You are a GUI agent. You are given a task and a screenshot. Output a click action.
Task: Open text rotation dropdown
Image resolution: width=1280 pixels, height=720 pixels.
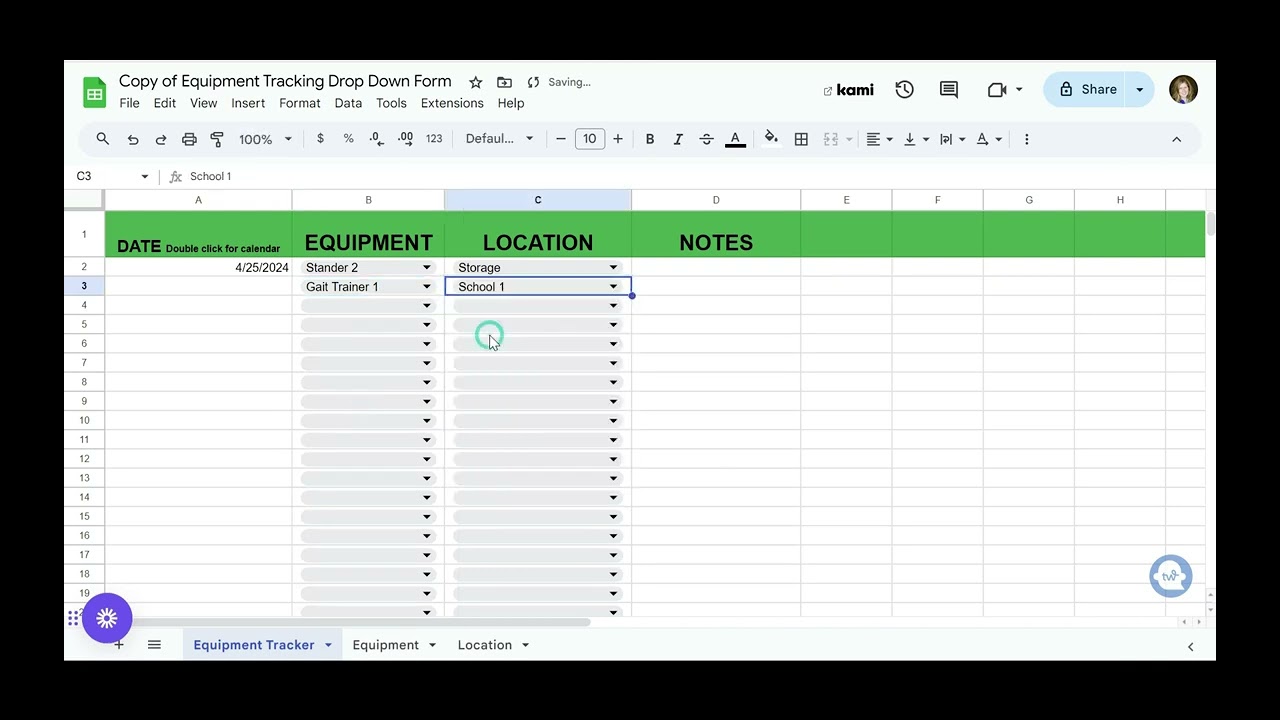point(988,139)
